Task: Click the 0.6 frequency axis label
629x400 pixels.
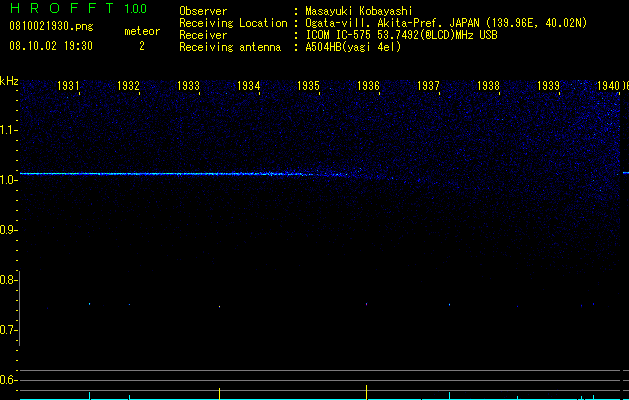Action: click(8, 380)
